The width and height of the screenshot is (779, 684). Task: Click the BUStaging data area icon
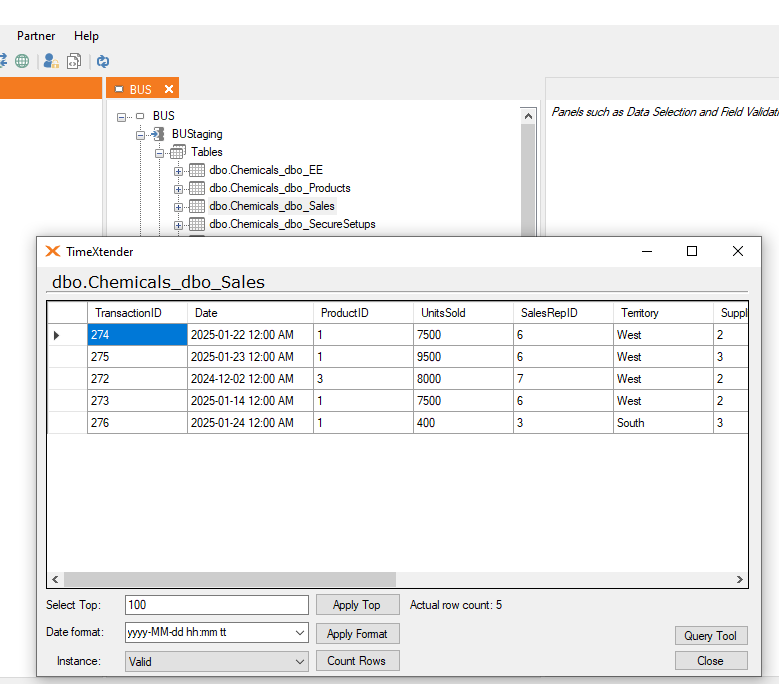tap(158, 134)
